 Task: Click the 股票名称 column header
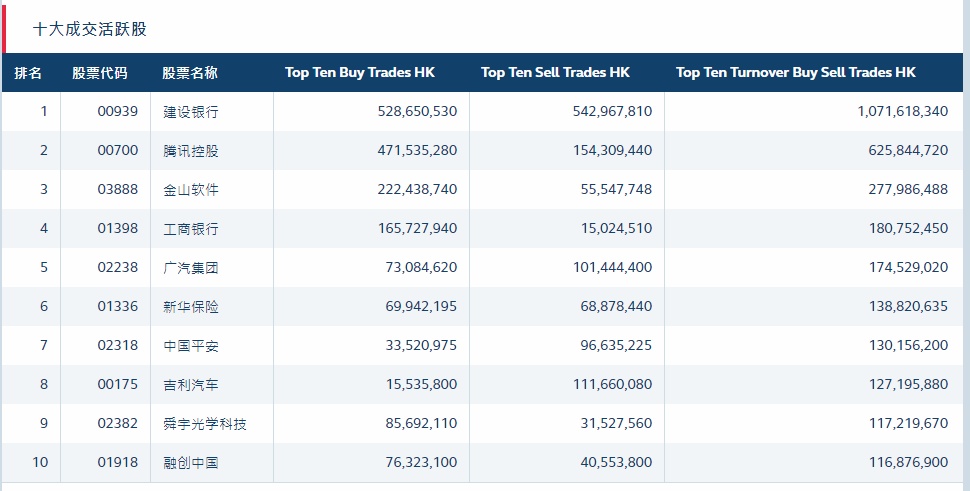pos(190,73)
